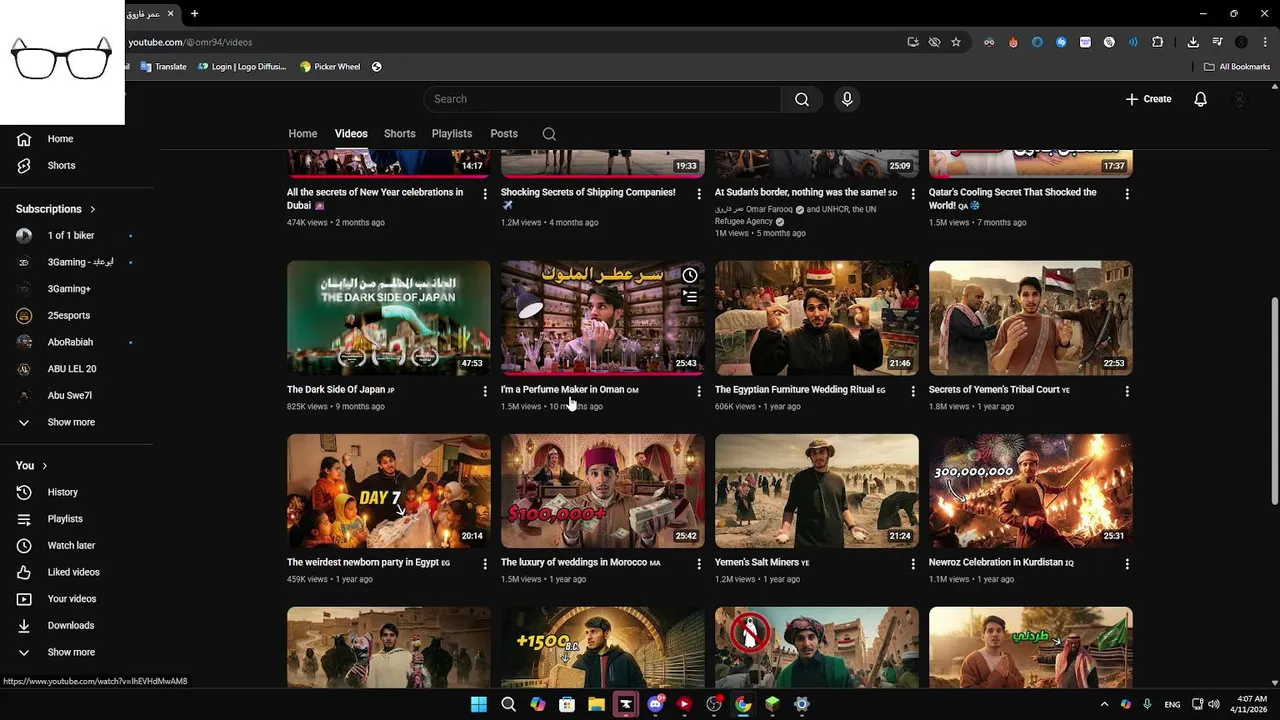This screenshot has height=720, width=1280.
Task: Open 25esports subscription channel
Action: pos(76,316)
